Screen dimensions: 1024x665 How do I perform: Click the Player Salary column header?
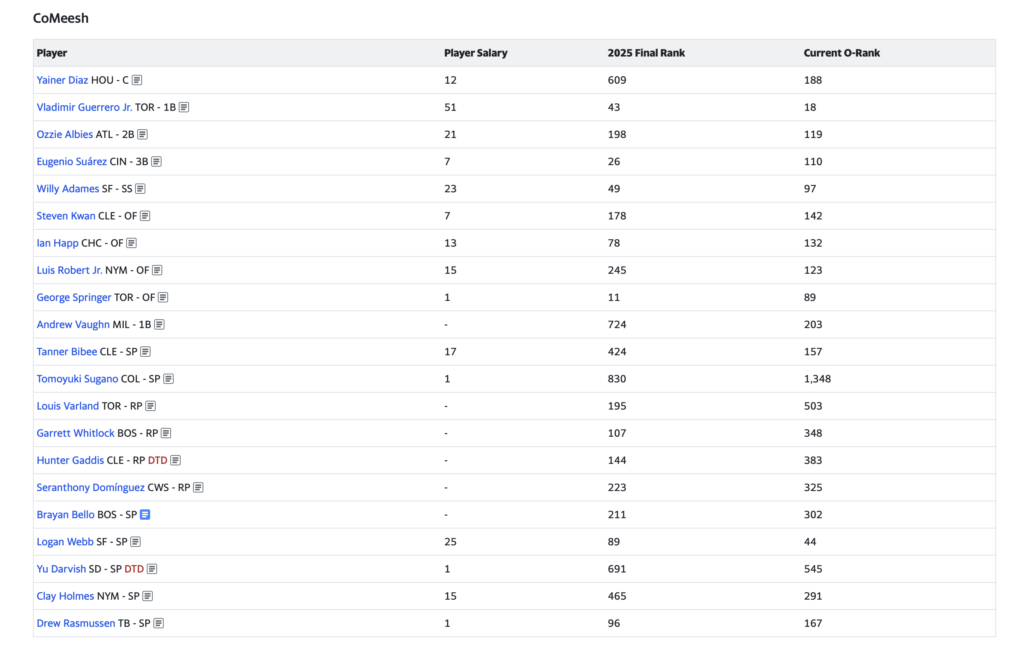475,53
